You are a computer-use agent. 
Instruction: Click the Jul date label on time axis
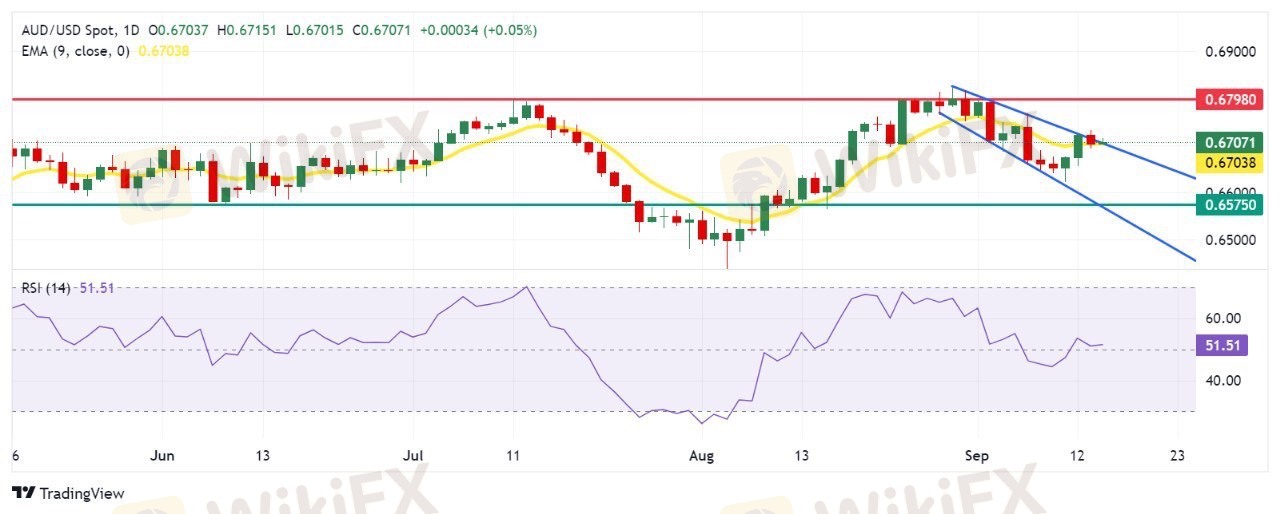click(412, 455)
